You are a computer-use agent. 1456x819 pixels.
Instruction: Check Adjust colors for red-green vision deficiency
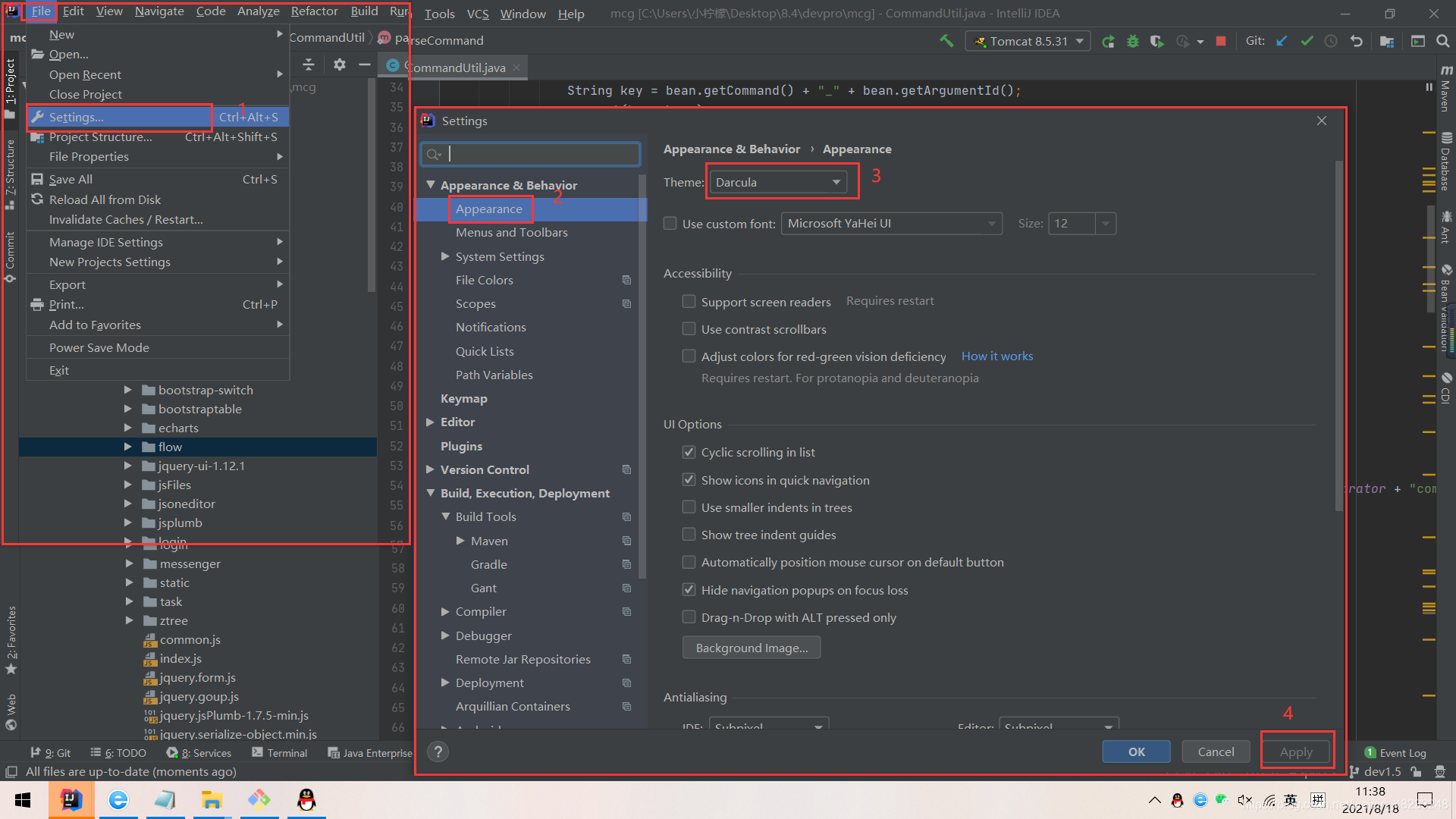689,356
